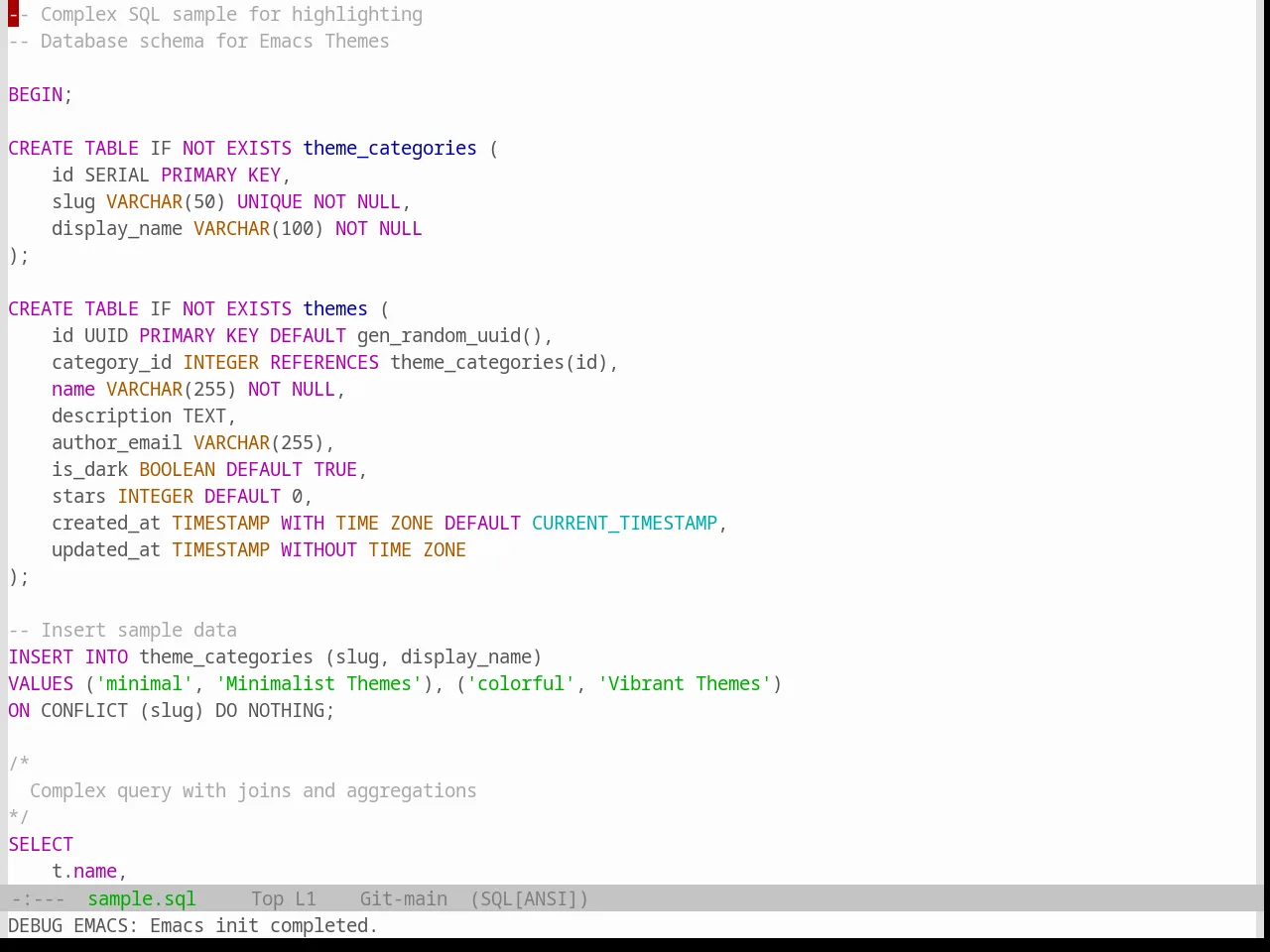Click the Top position indicator in mode line
The width and height of the screenshot is (1270, 952).
click(267, 898)
